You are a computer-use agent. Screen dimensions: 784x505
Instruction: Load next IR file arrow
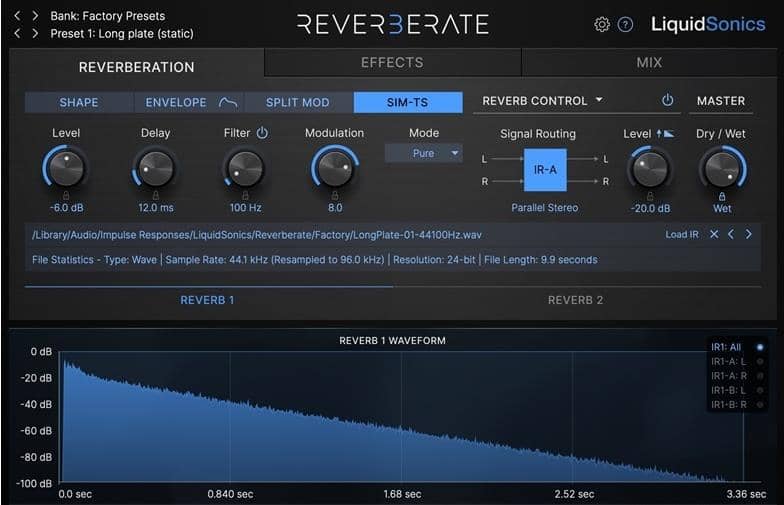pyautogui.click(x=748, y=234)
